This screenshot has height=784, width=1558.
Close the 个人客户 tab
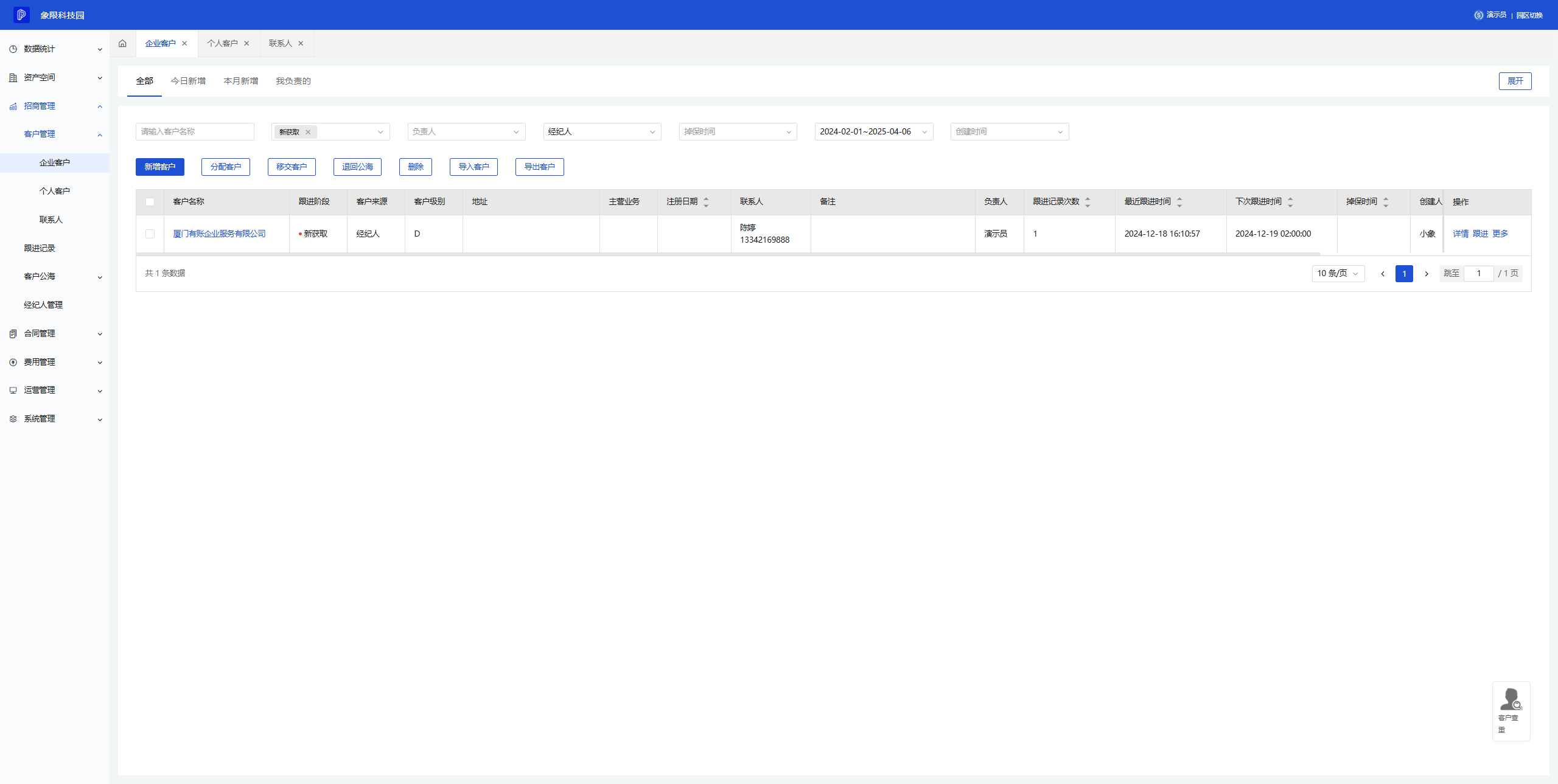coord(246,43)
